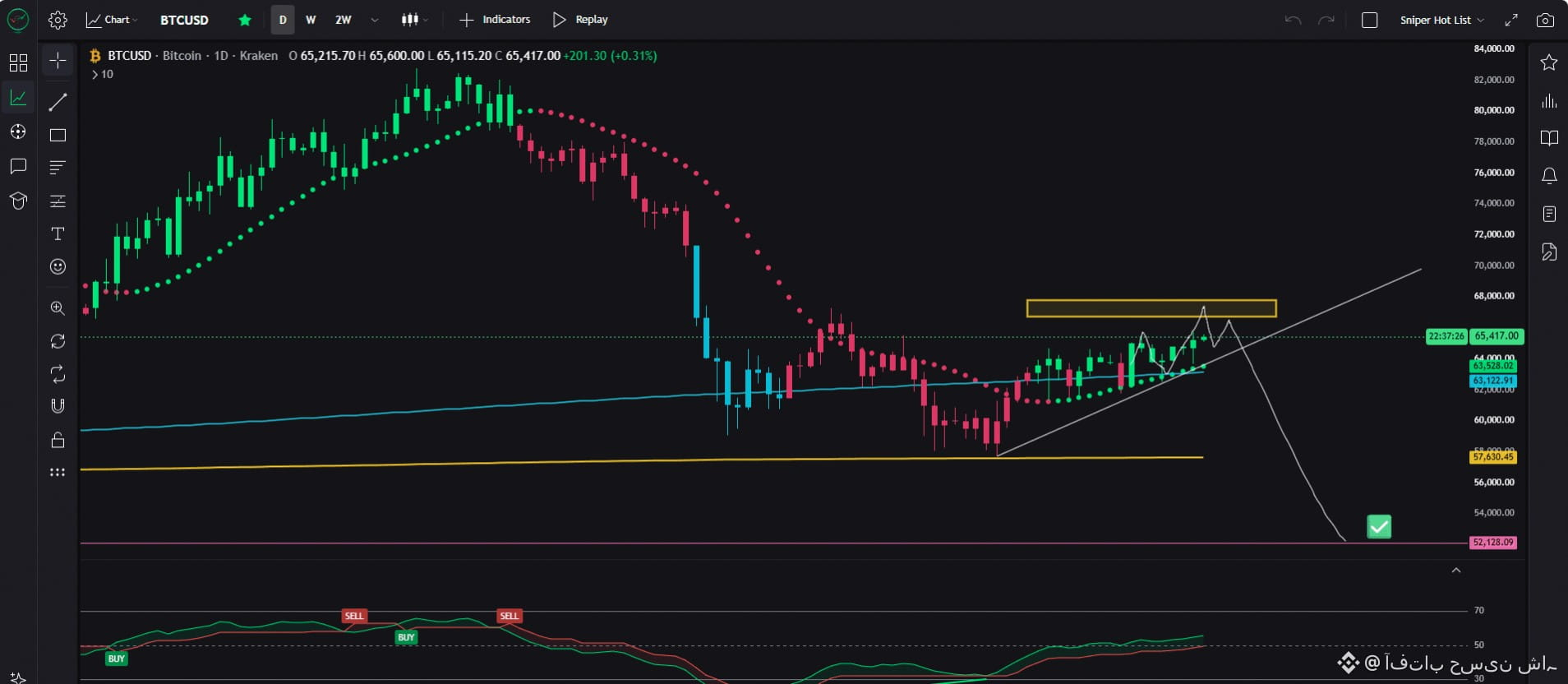The width and height of the screenshot is (1568, 684).
Task: Open the emoji sticker tool
Action: pos(58,266)
